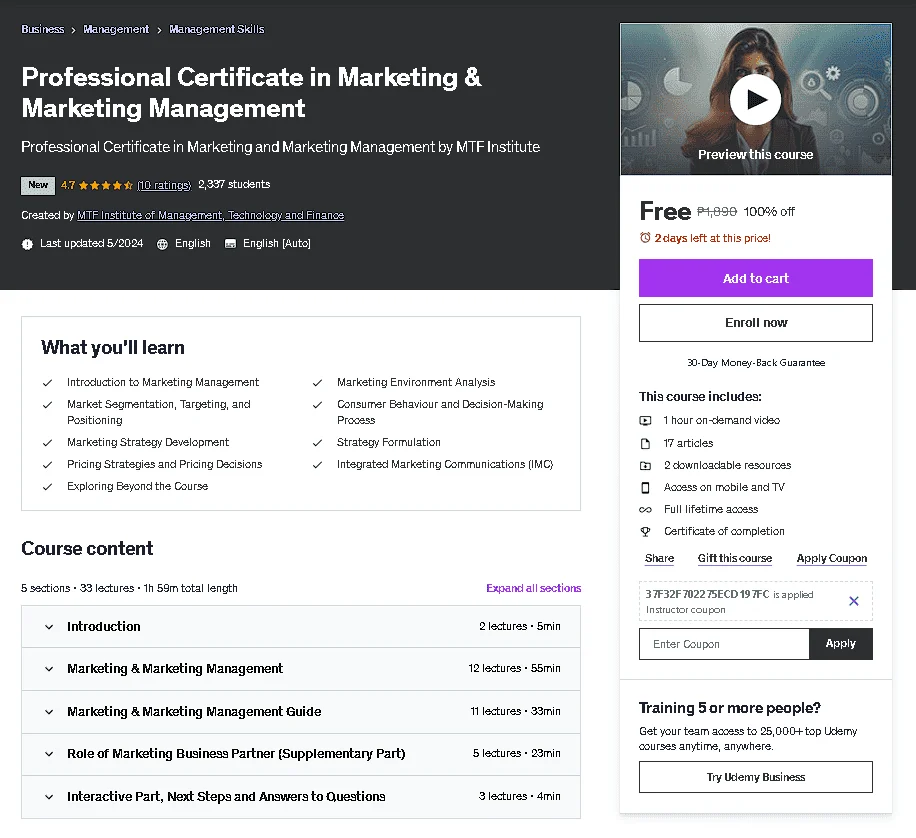Expand all sections of course content
The image size is (916, 838).
pos(533,588)
